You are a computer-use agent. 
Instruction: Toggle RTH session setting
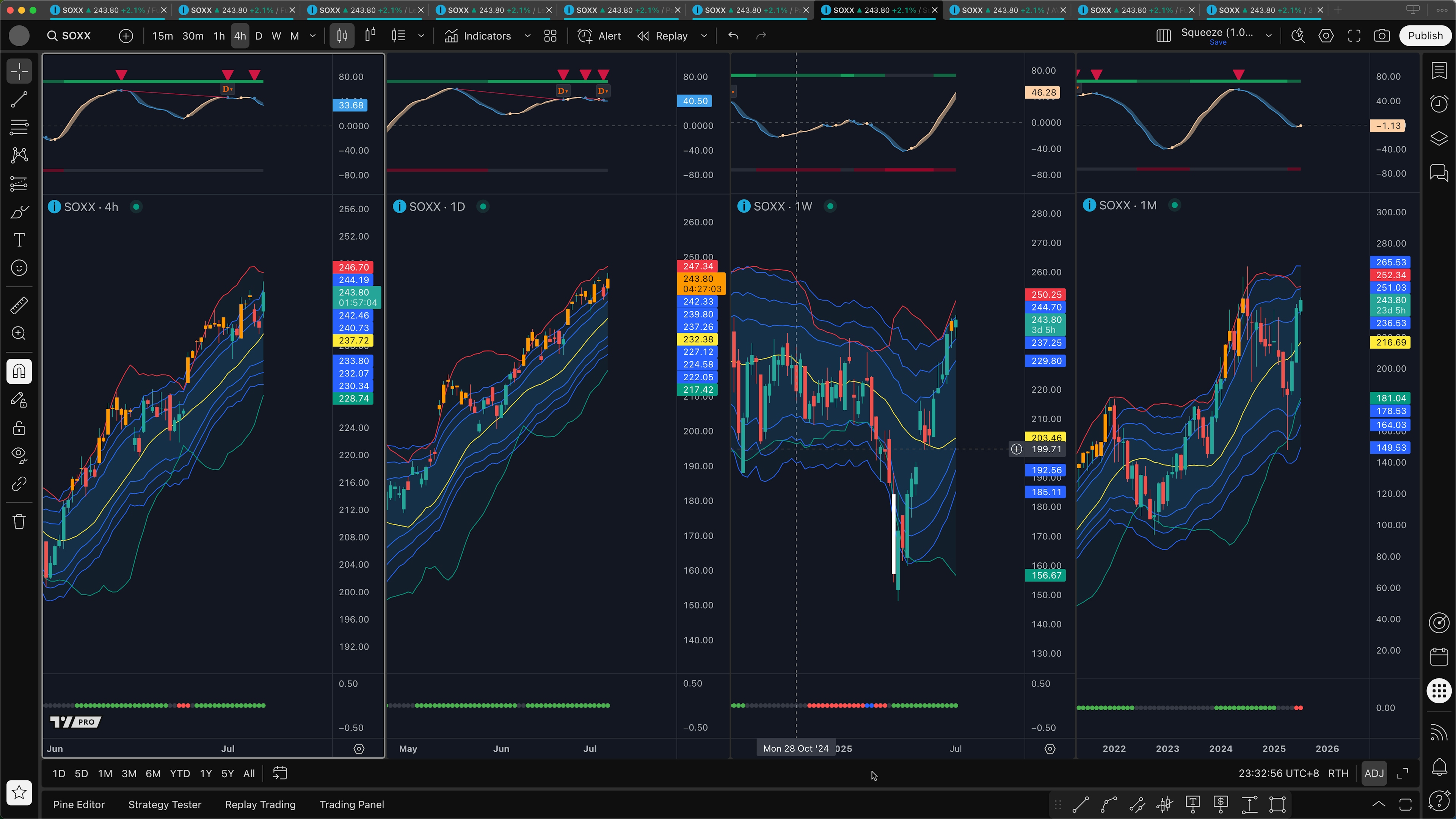[1338, 774]
